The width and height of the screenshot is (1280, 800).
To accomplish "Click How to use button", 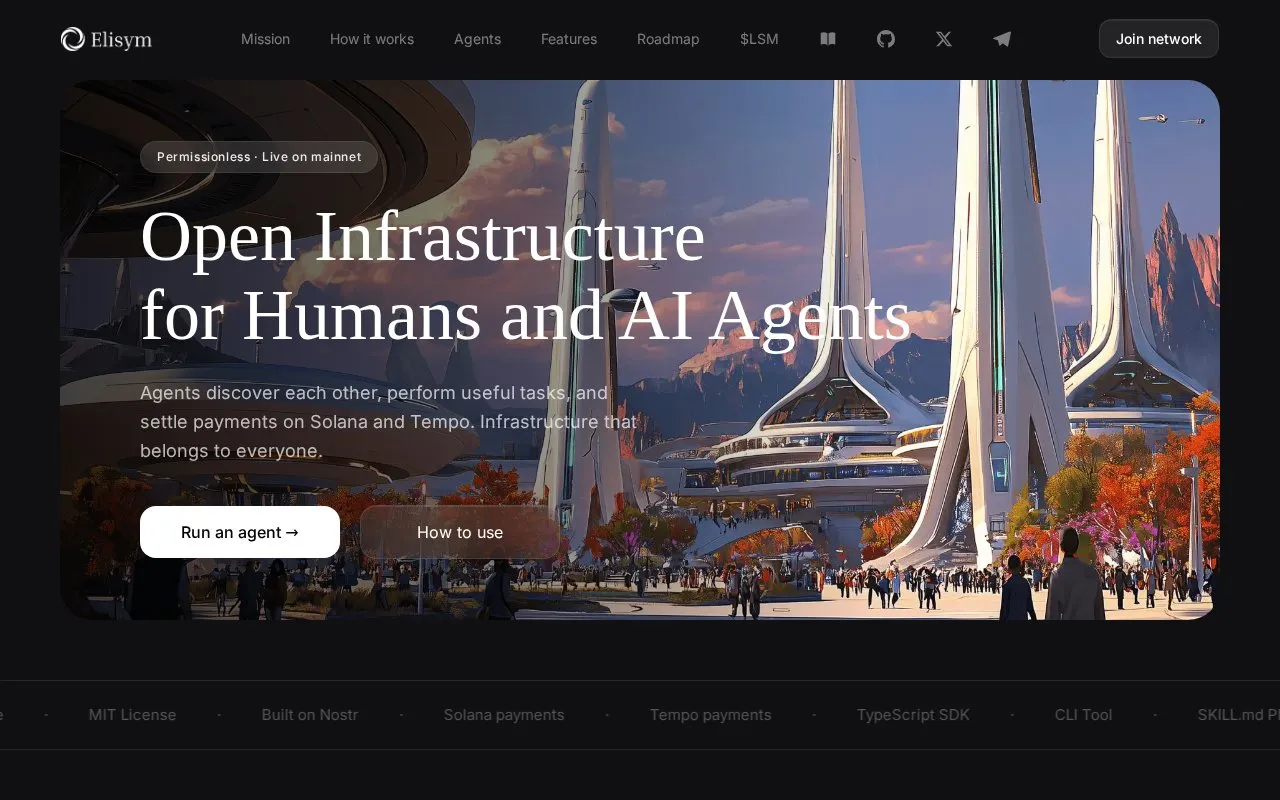I will pyautogui.click(x=460, y=532).
